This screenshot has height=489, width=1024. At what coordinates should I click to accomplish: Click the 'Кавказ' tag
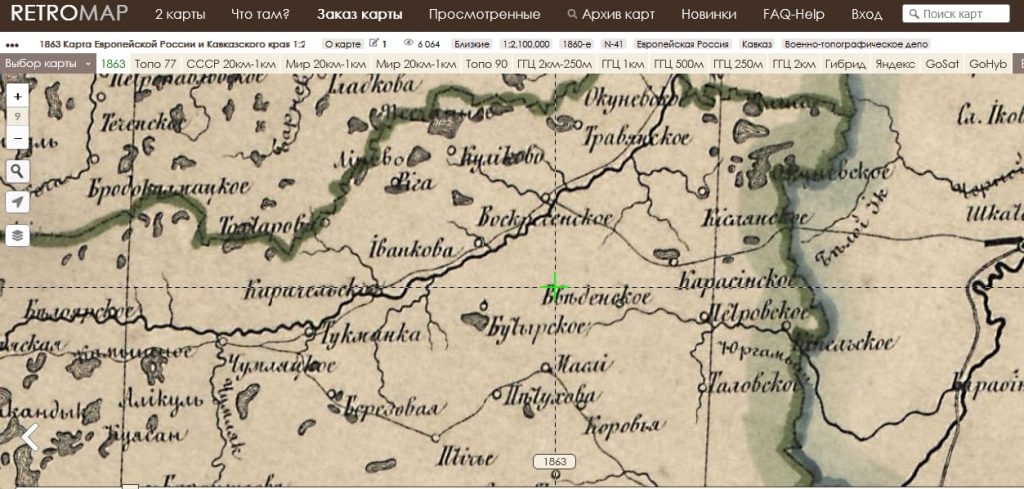coord(756,44)
